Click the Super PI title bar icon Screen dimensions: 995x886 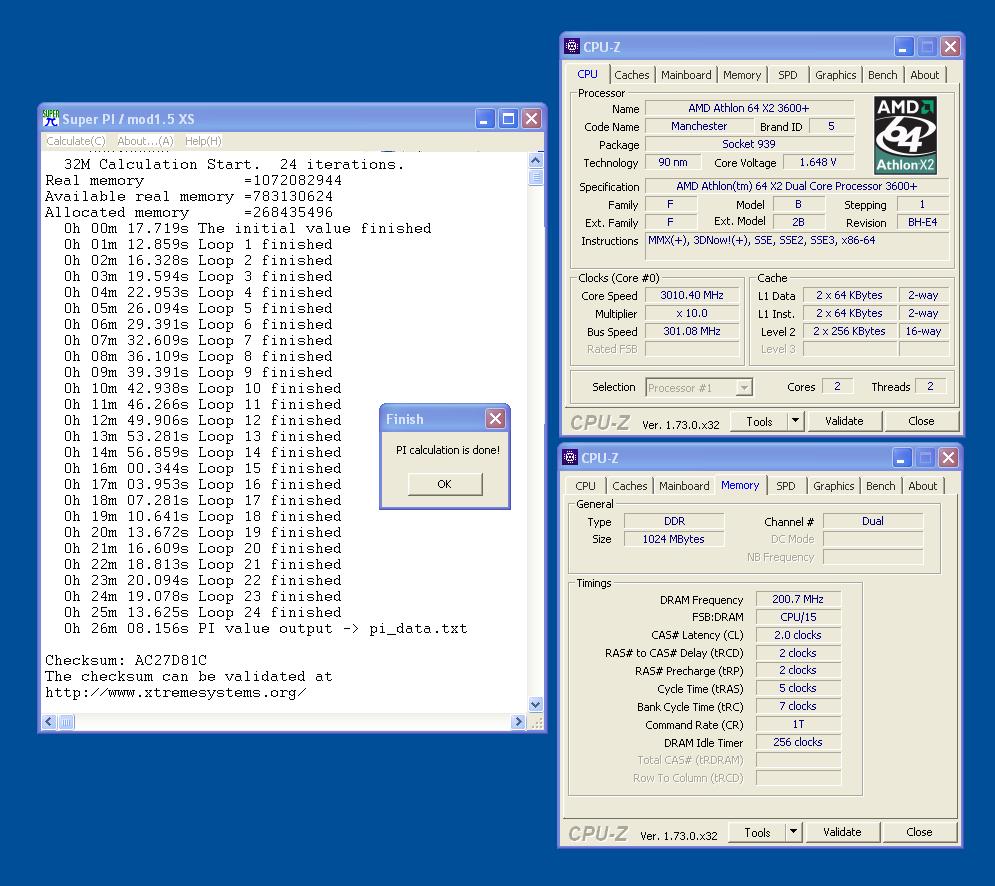(50, 119)
